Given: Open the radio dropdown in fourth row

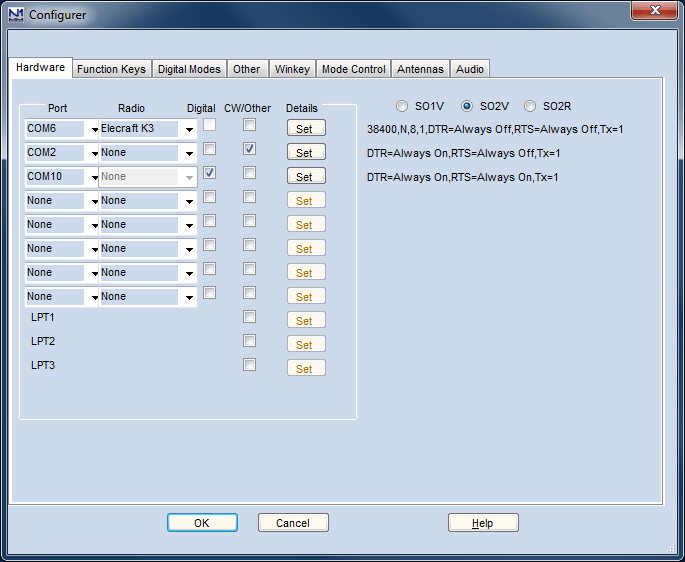Looking at the screenshot, I should (x=189, y=201).
